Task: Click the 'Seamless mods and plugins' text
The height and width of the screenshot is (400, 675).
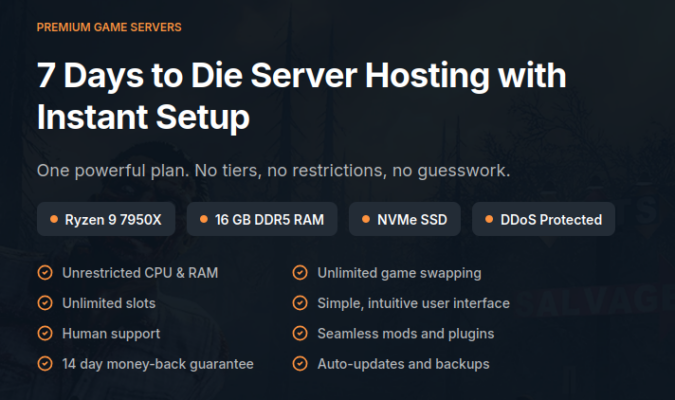Action: [x=406, y=334]
